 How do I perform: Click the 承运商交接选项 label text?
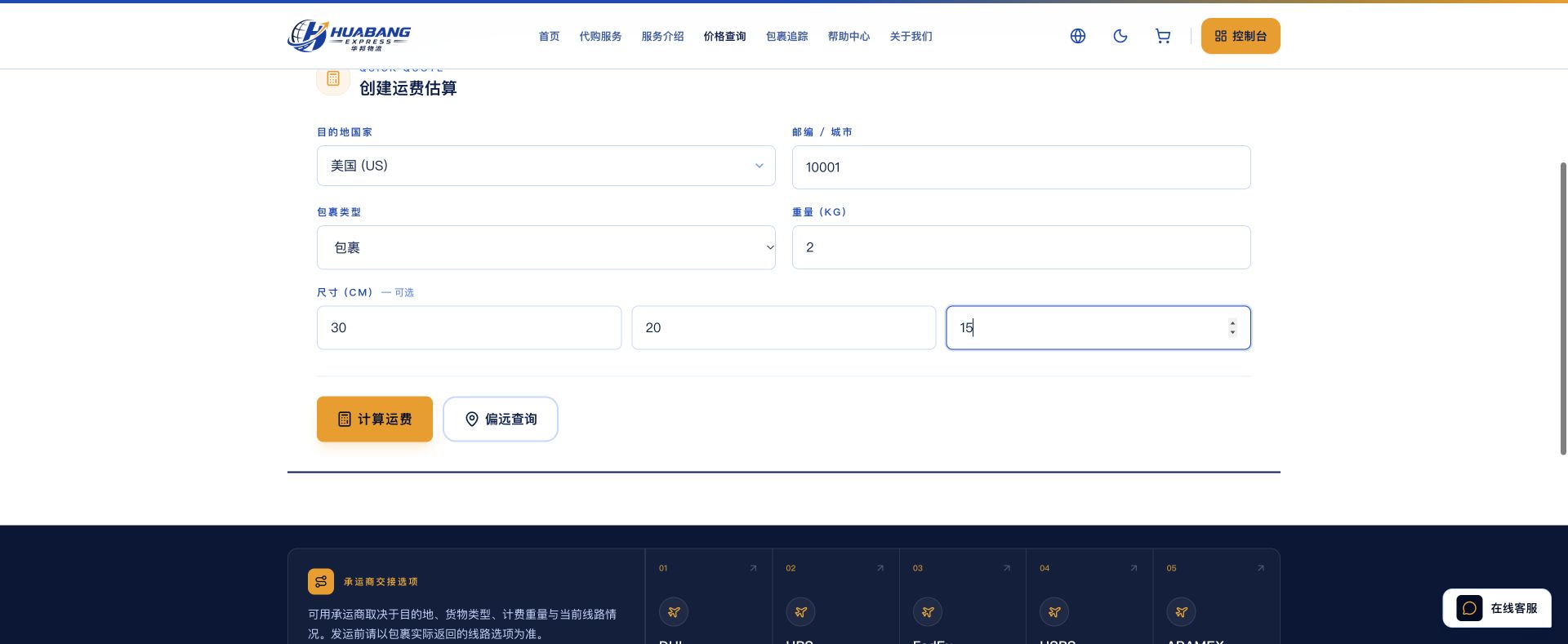[381, 582]
